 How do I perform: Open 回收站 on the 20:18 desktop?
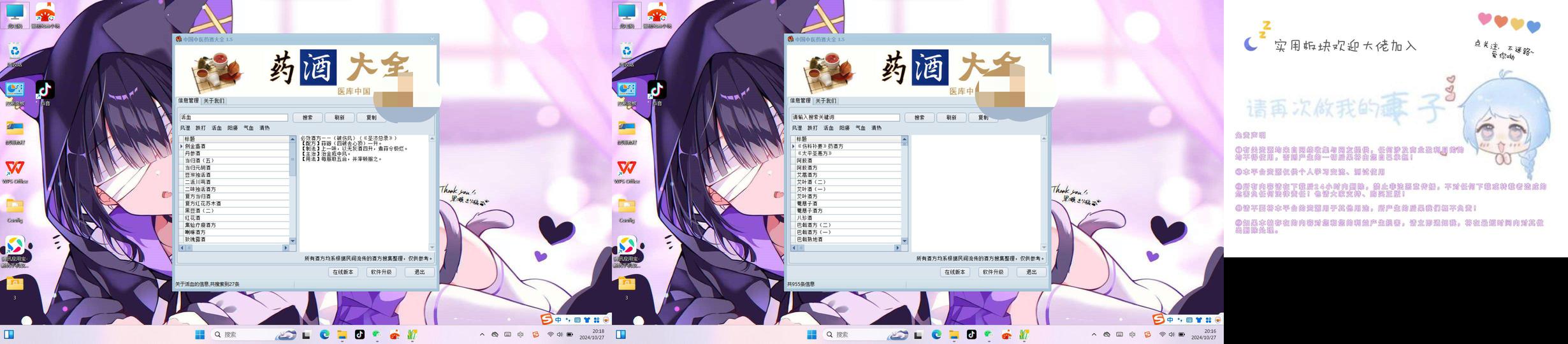(15, 54)
